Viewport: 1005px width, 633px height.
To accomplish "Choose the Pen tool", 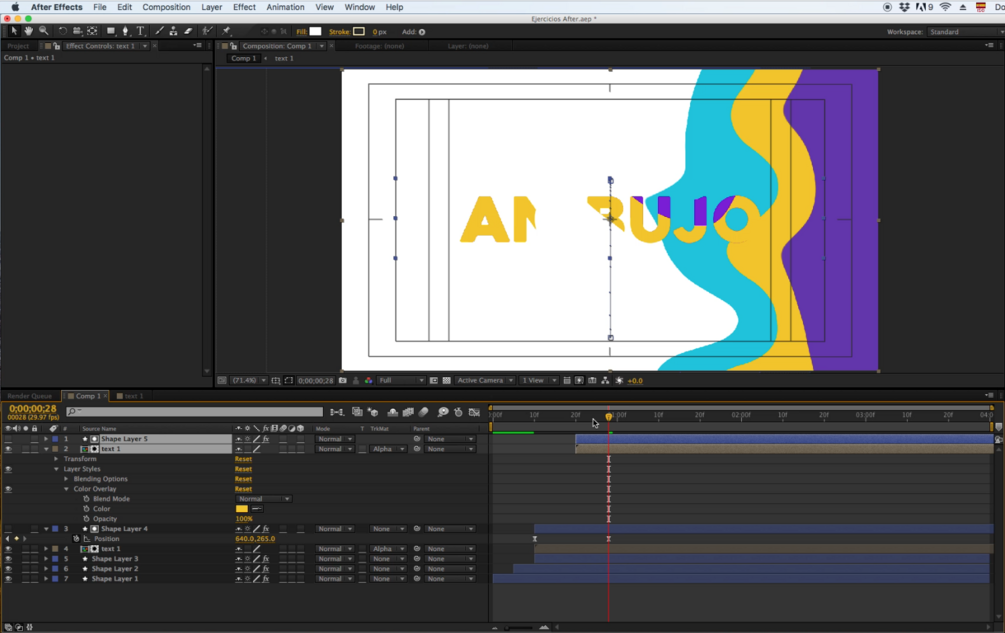I will (125, 31).
